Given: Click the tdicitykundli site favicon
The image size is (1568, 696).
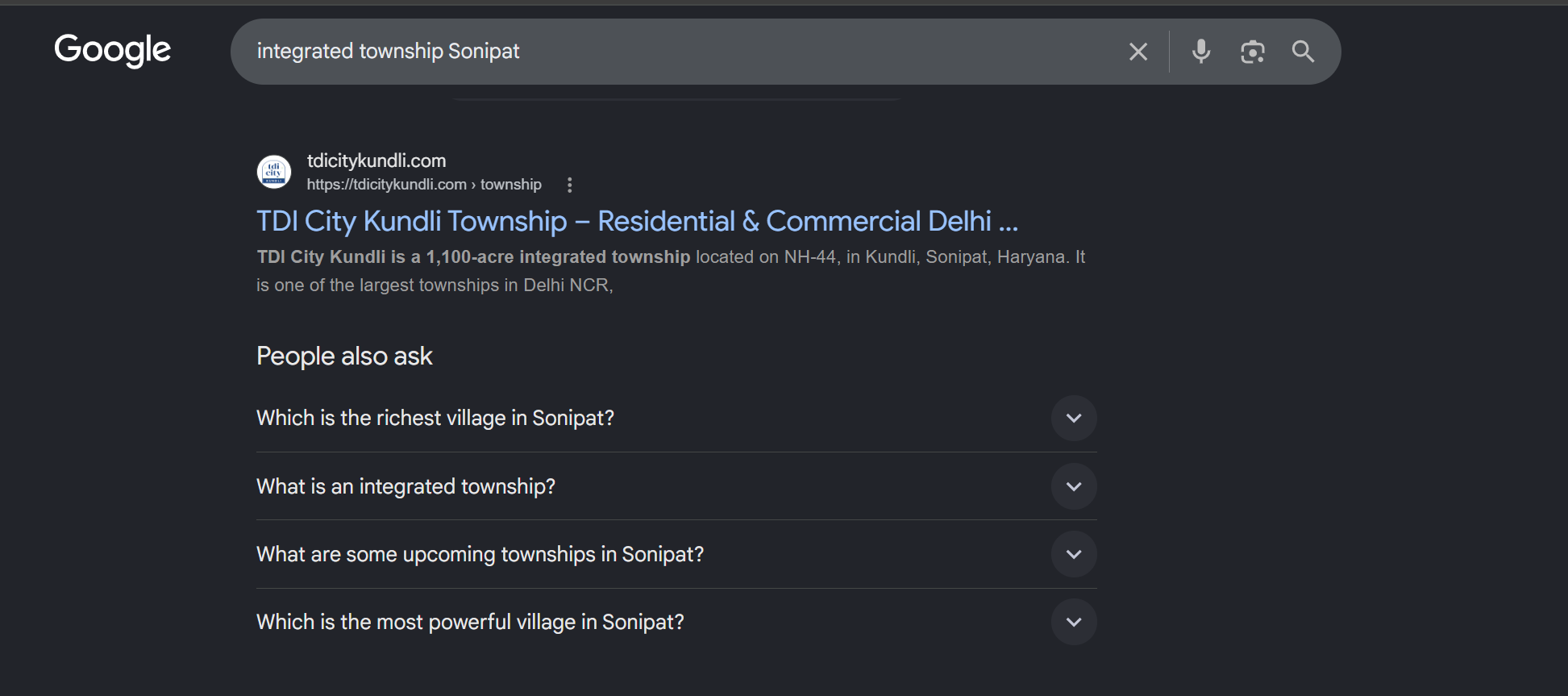Looking at the screenshot, I should [274, 171].
